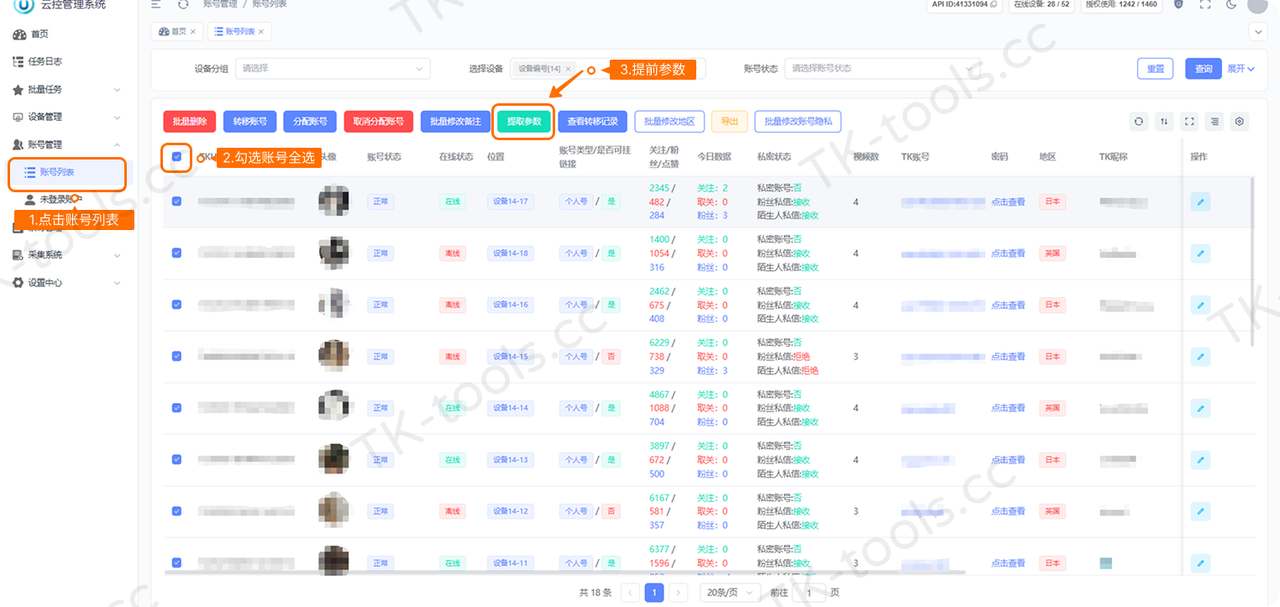Click the table sort arrows icon
This screenshot has width=1280, height=607.
pos(1164,122)
